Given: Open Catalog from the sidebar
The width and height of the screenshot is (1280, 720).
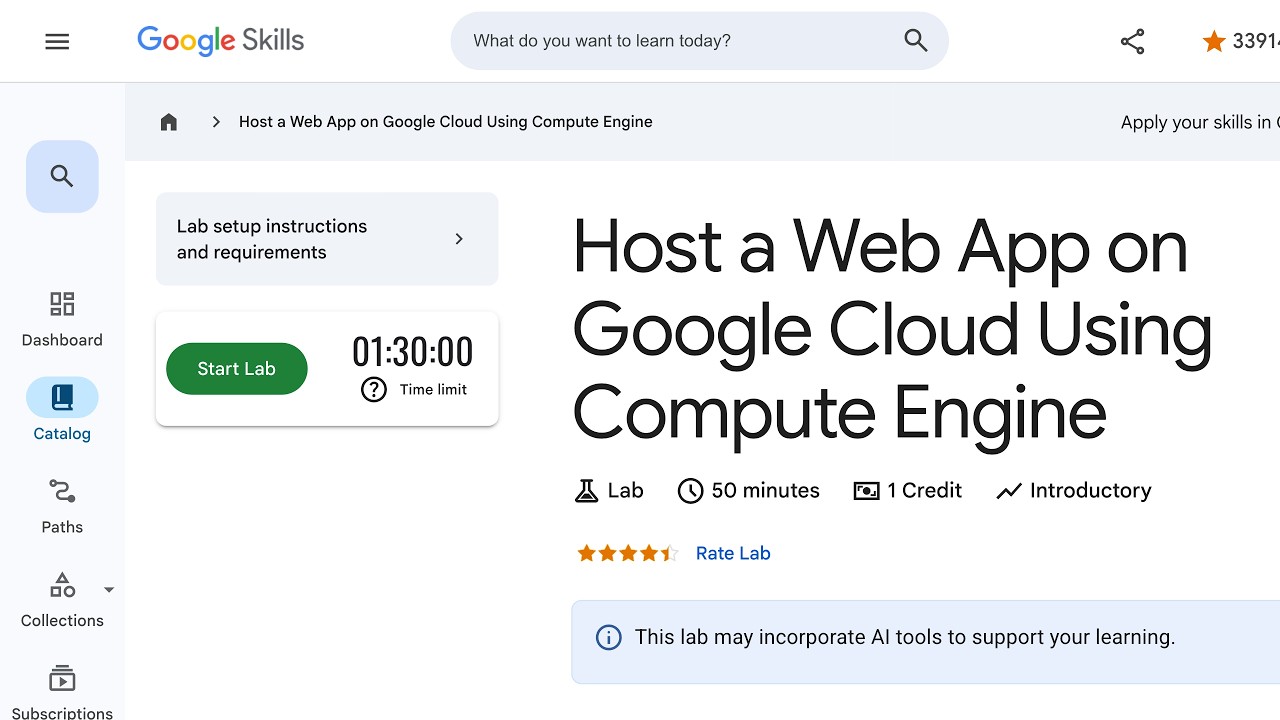Looking at the screenshot, I should click(x=62, y=410).
